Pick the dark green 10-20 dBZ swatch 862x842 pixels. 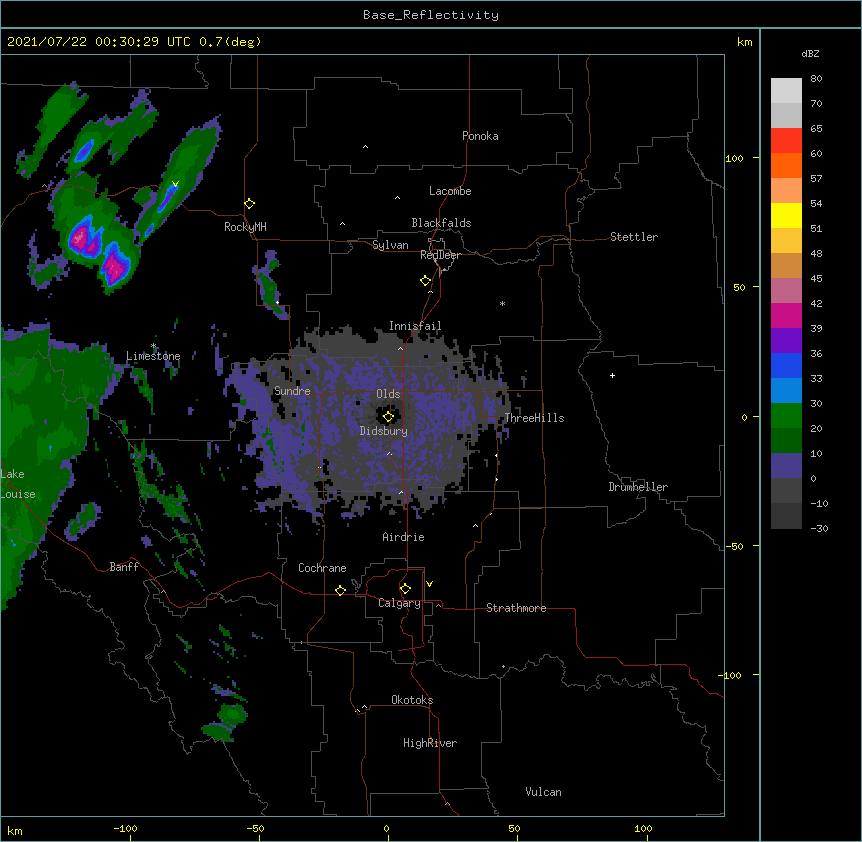pos(786,441)
